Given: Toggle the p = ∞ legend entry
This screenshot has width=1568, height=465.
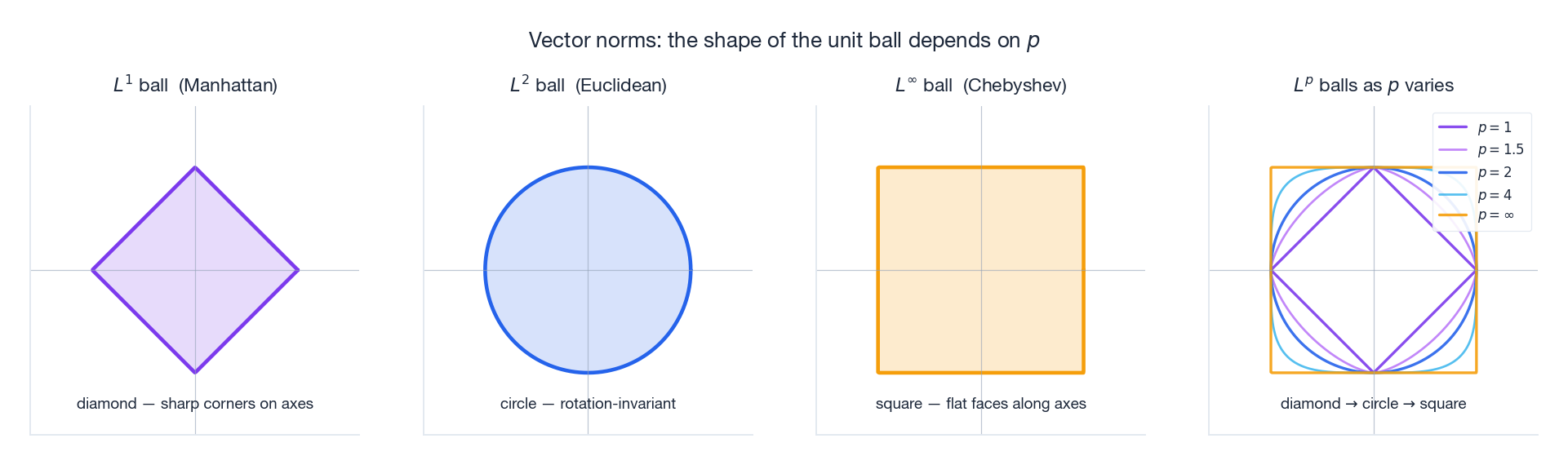Looking at the screenshot, I should [x=1481, y=215].
